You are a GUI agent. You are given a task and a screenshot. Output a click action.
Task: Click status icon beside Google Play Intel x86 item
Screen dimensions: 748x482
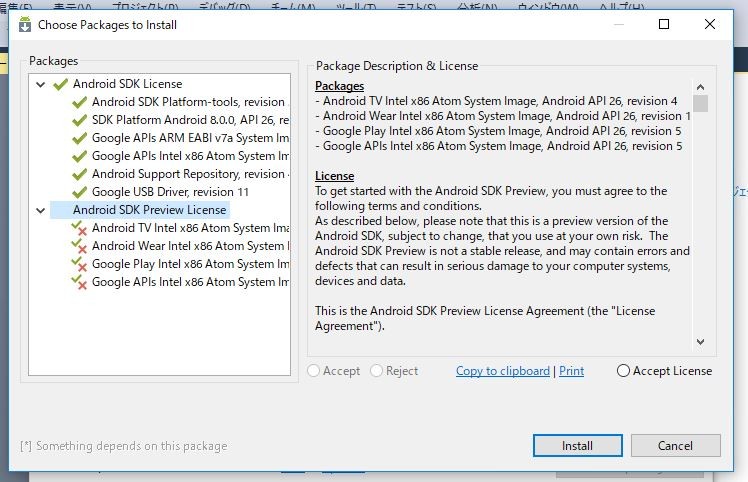point(79,264)
